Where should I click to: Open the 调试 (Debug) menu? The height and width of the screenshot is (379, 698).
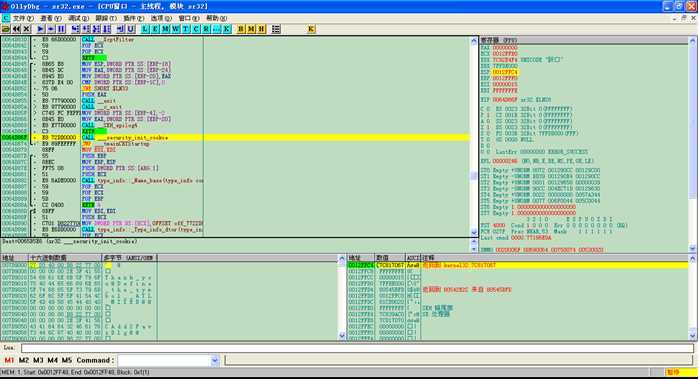(78, 18)
